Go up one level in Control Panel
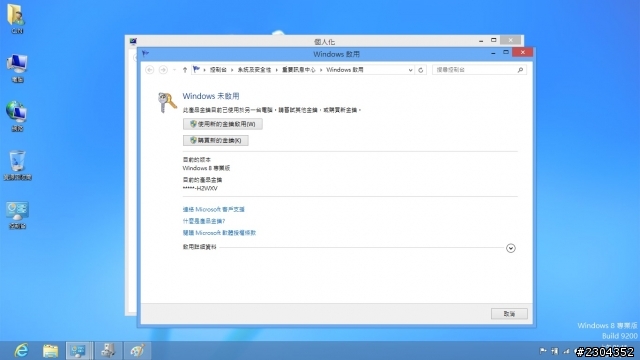Viewport: 640px width, 360px height. pos(185,70)
